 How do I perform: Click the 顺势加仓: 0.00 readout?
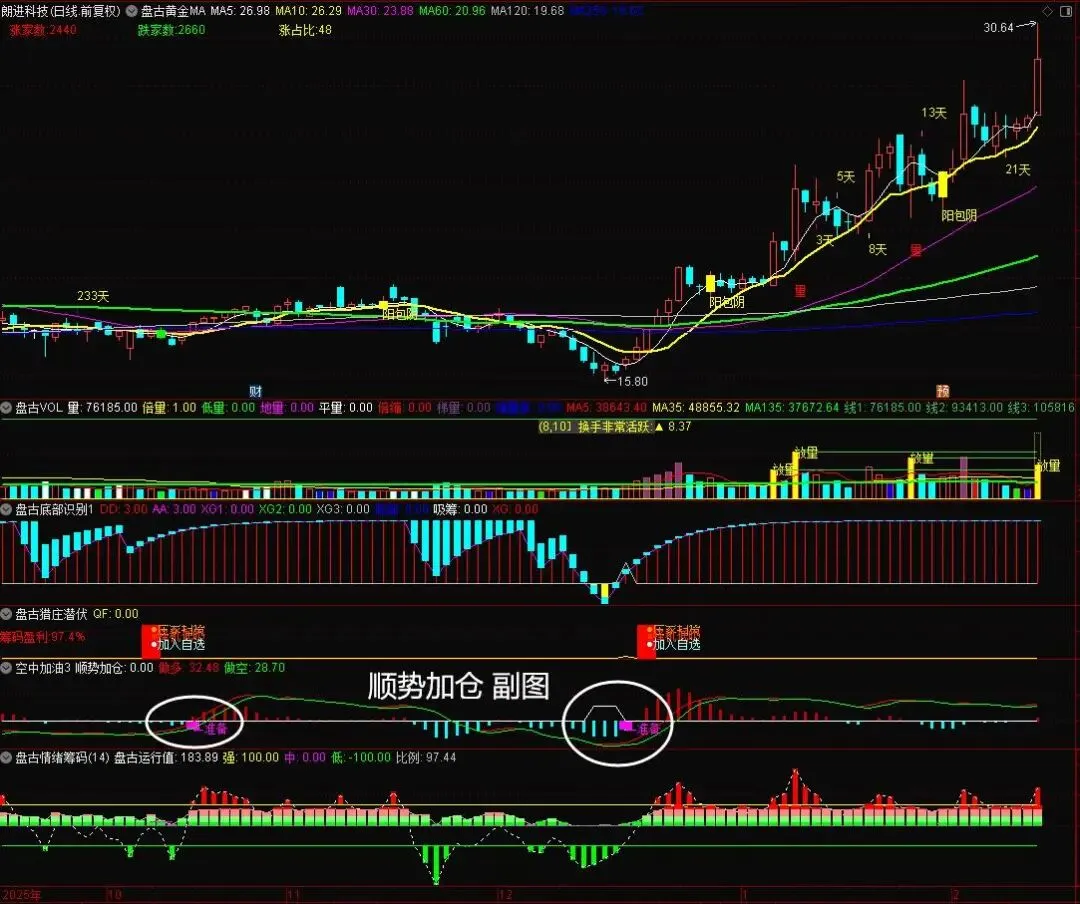(114, 668)
